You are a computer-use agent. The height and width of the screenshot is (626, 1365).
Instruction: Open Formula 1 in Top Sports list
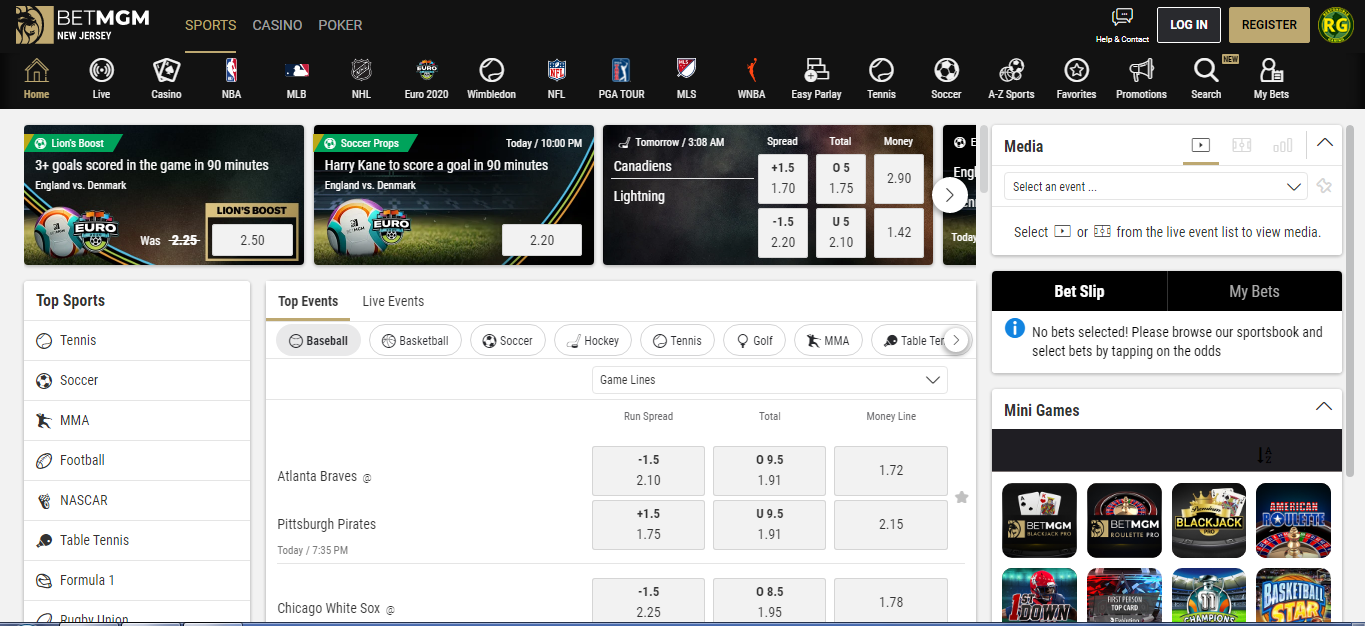click(x=137, y=580)
